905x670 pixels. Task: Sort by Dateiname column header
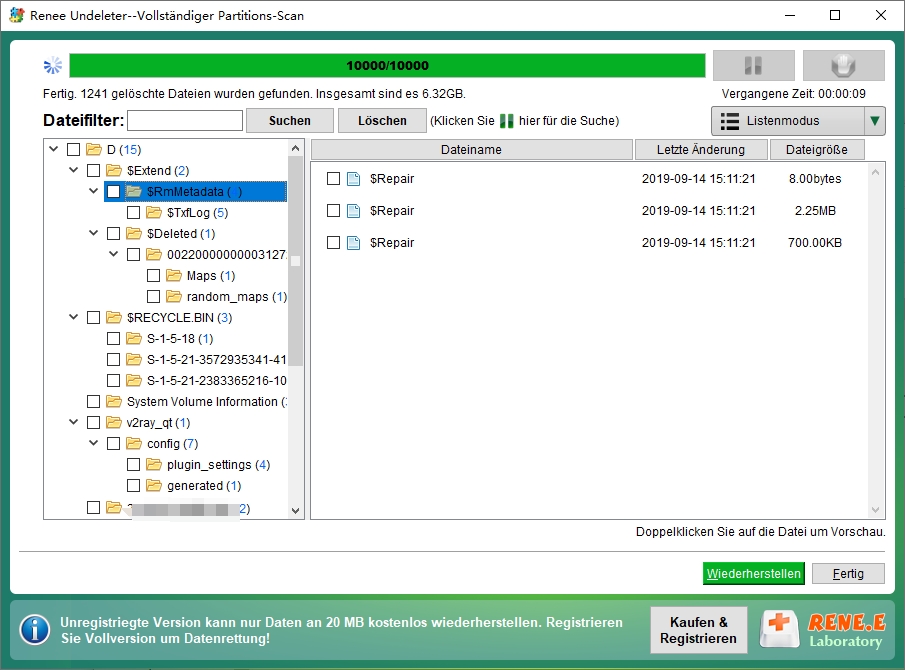[472, 149]
